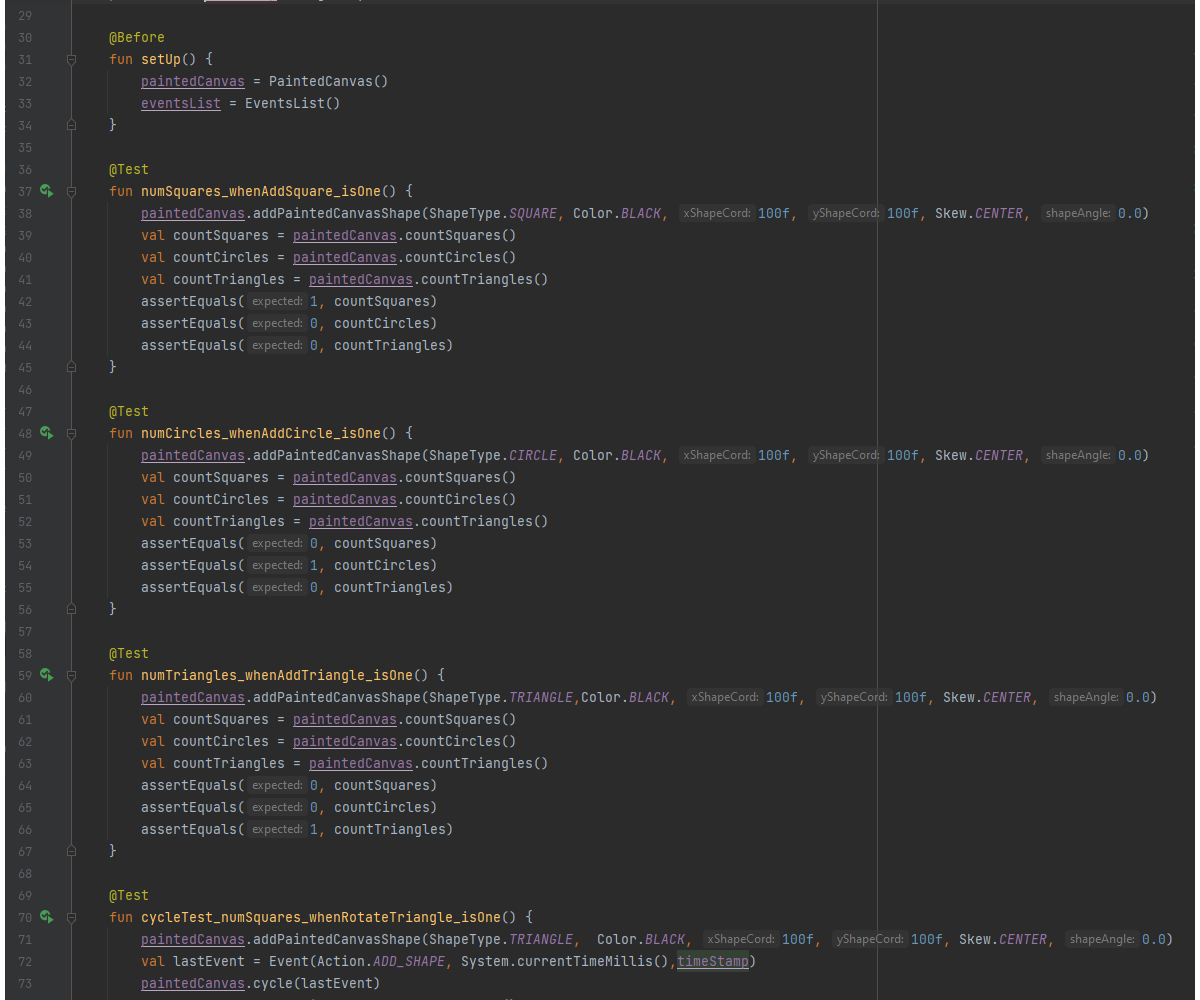Image resolution: width=1200 pixels, height=1000 pixels.
Task: Collapse numSquares_whenAddSquare_isOne function fold marker
Action: [x=71, y=191]
